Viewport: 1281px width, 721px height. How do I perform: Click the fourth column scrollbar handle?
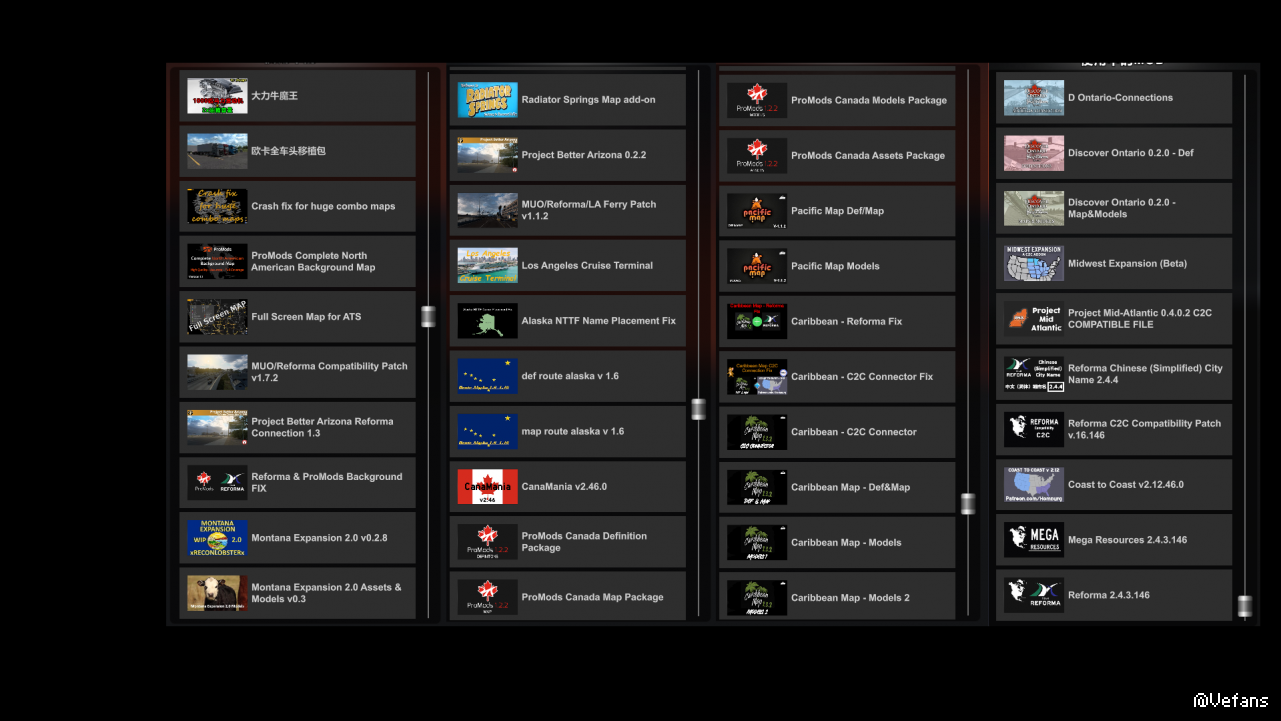(x=1244, y=606)
